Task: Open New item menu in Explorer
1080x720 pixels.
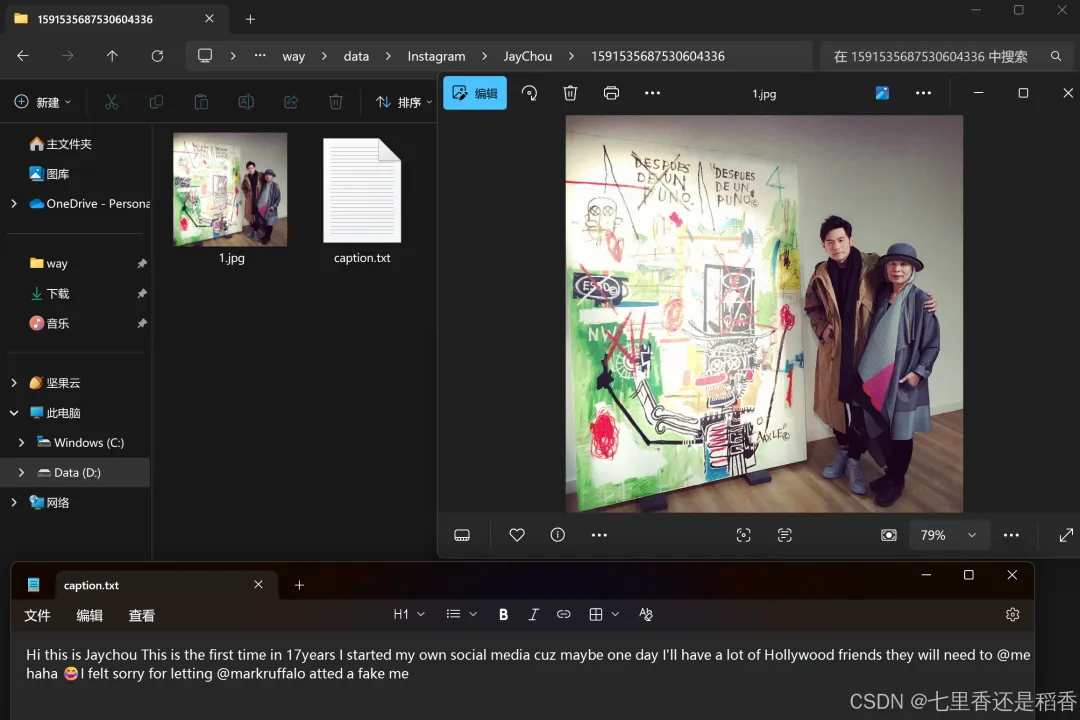Action: (43, 102)
